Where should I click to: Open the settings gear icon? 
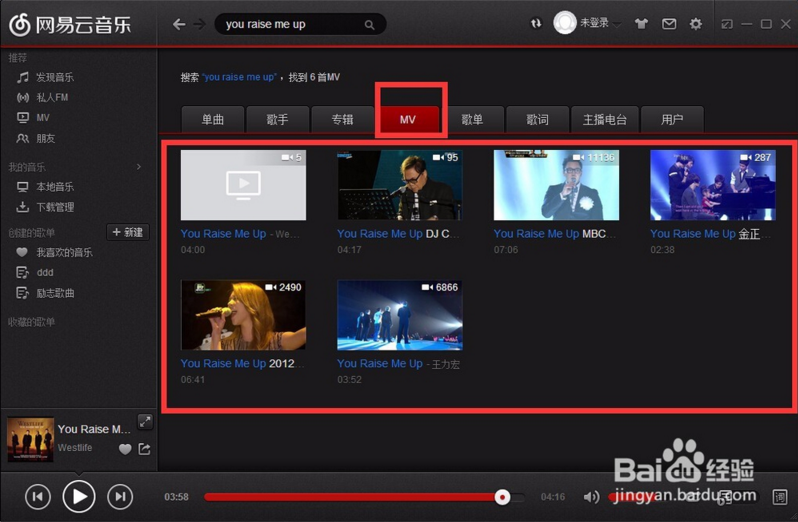(696, 23)
